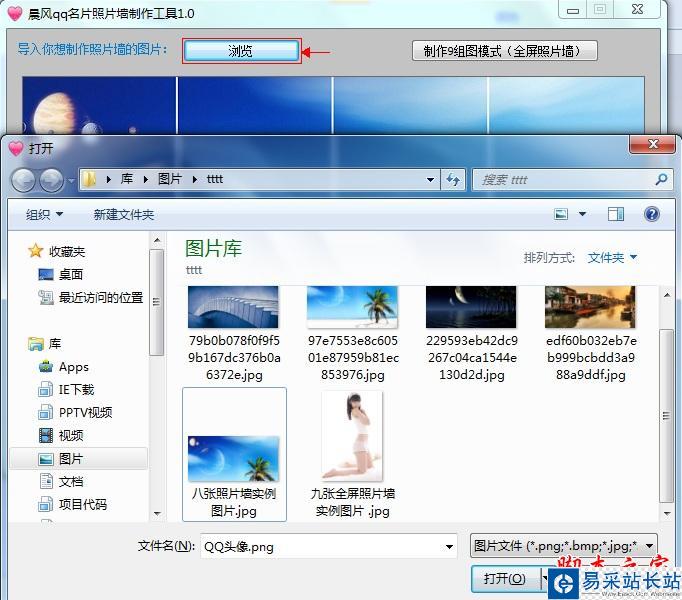This screenshot has width=682, height=600.
Task: Click the file list scroll up arrow
Action: point(666,295)
